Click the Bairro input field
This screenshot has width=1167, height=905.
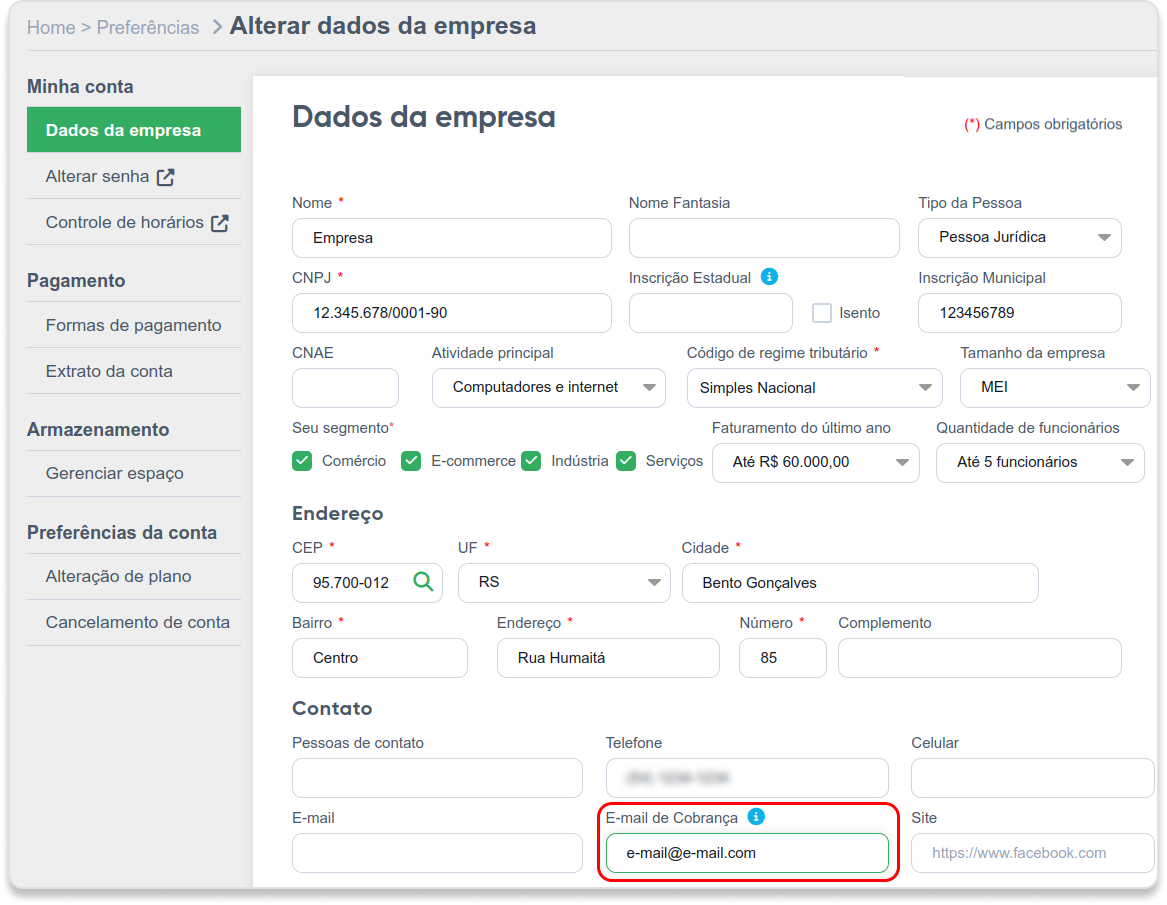(x=380, y=658)
